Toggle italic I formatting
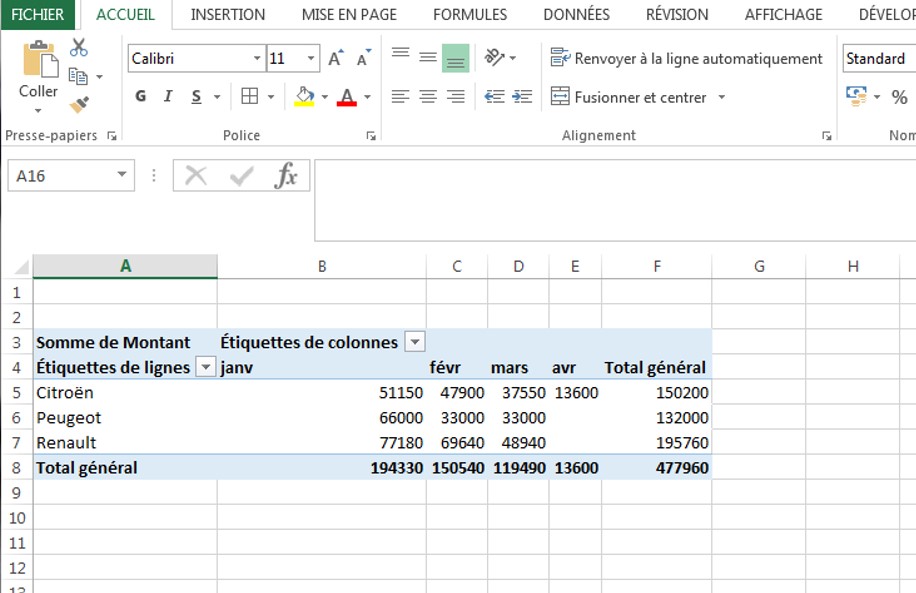 168,96
